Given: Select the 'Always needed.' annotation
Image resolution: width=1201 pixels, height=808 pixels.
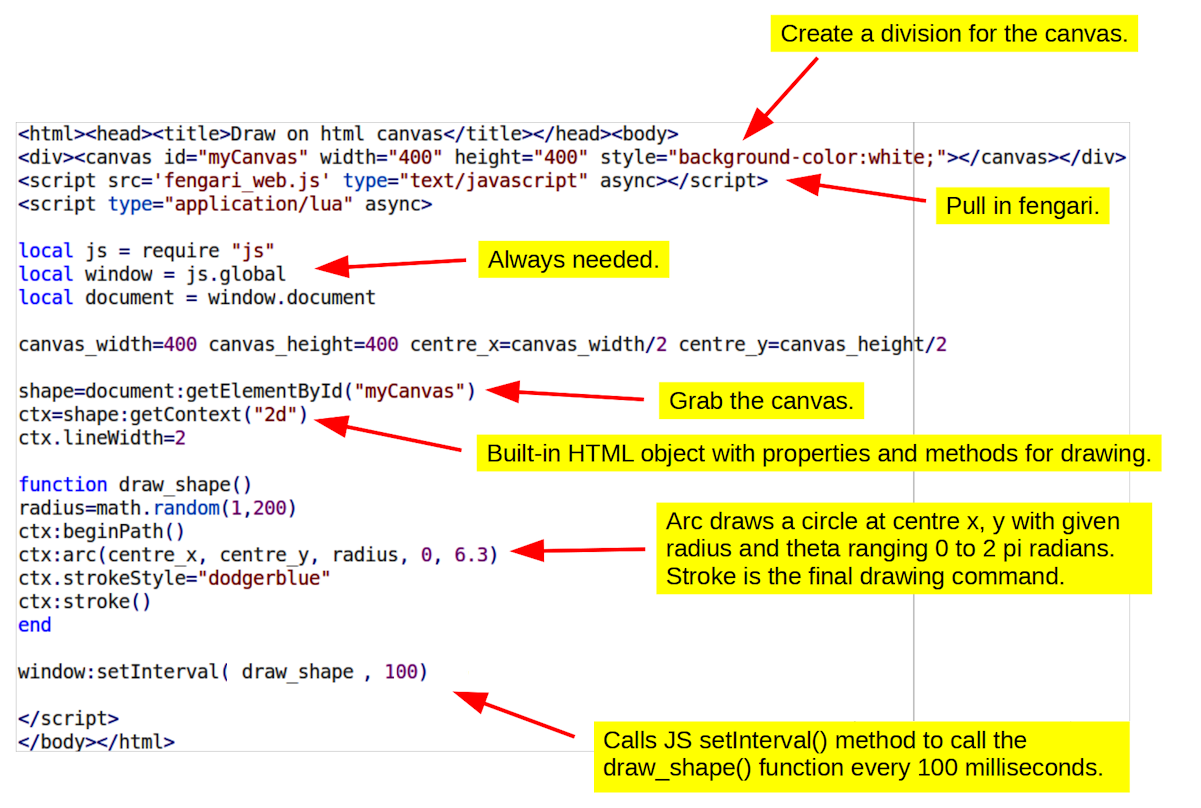Looking at the screenshot, I should (x=573, y=261).
